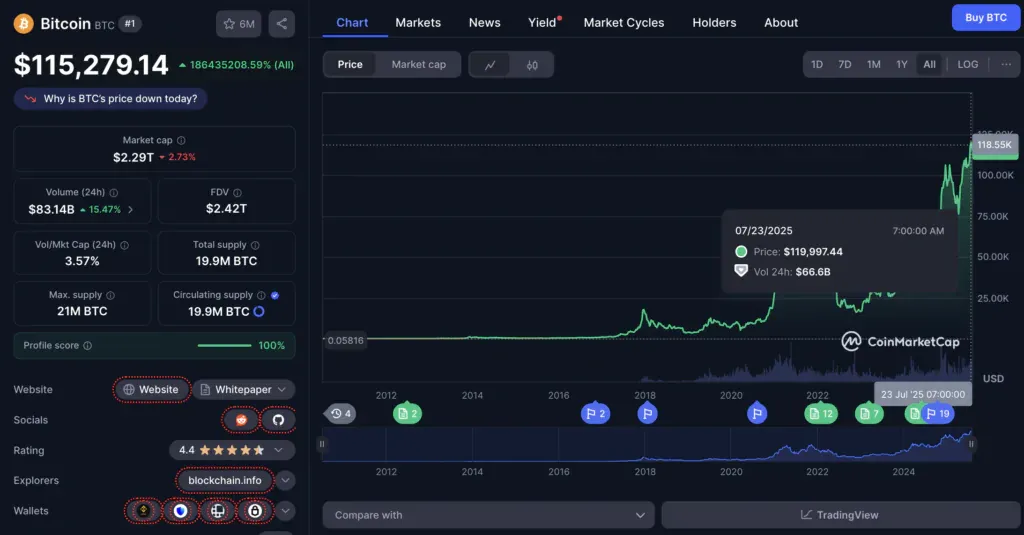Open the Reddit social link
Image resolution: width=1024 pixels, height=535 pixels.
241,420
